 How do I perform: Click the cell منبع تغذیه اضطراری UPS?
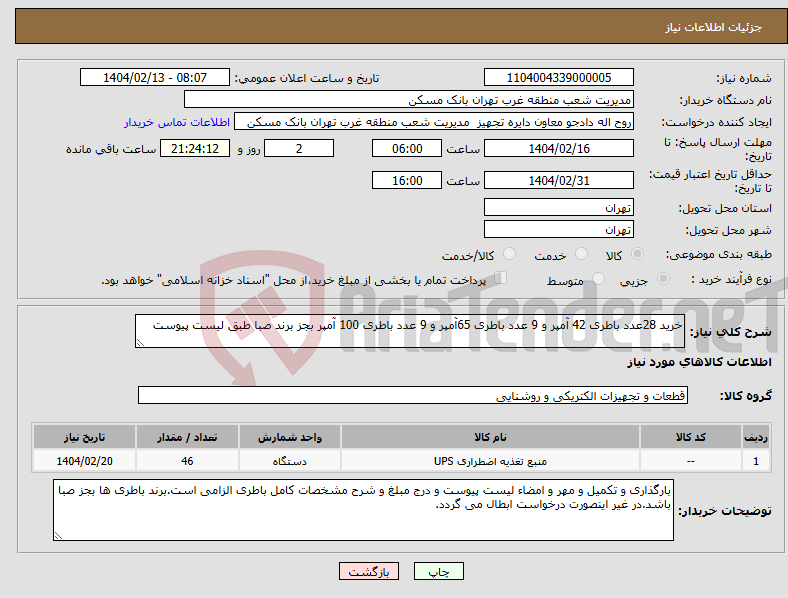(490, 461)
